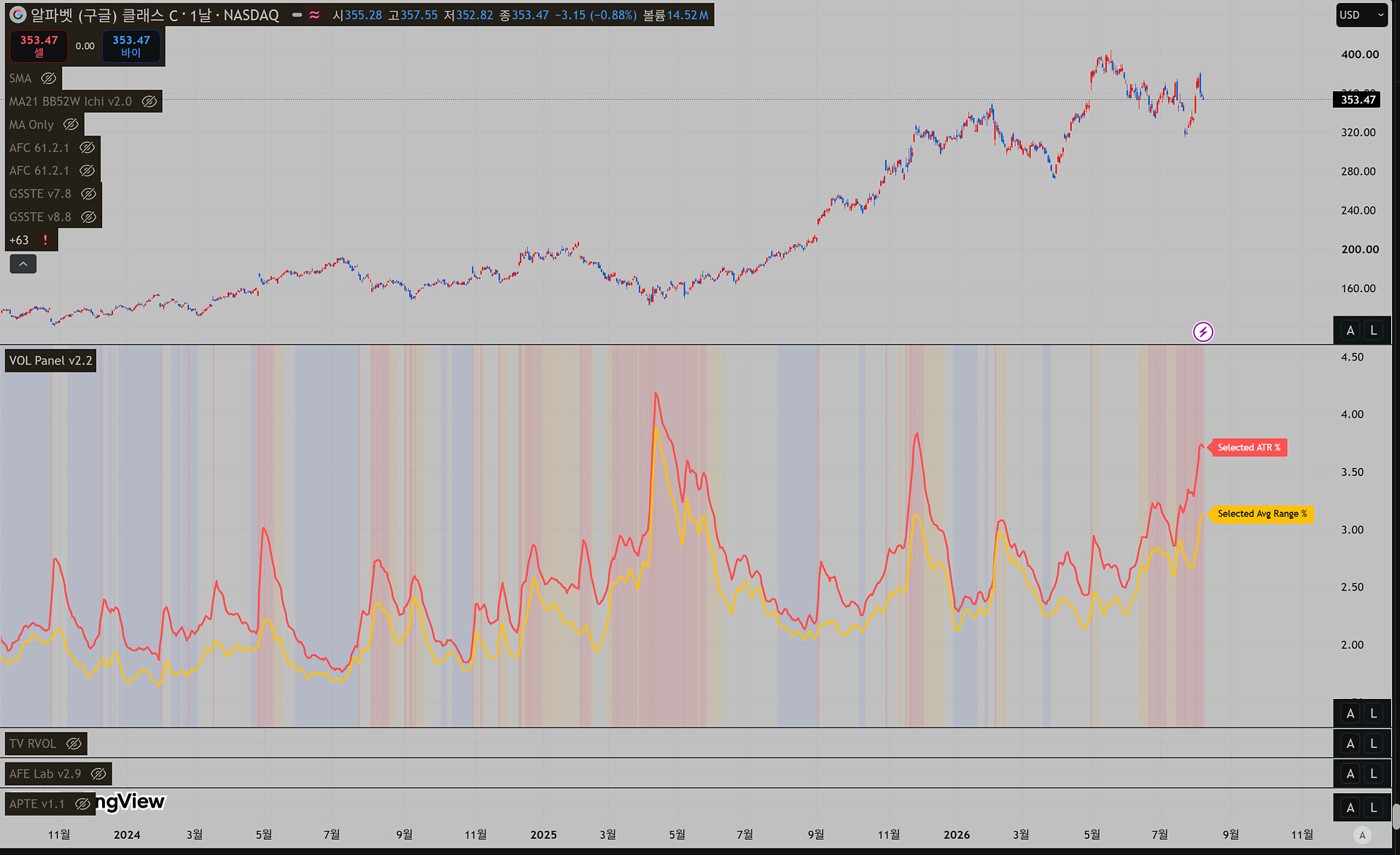Enable auto scale A on main price chart
1400x855 pixels.
click(1350, 330)
